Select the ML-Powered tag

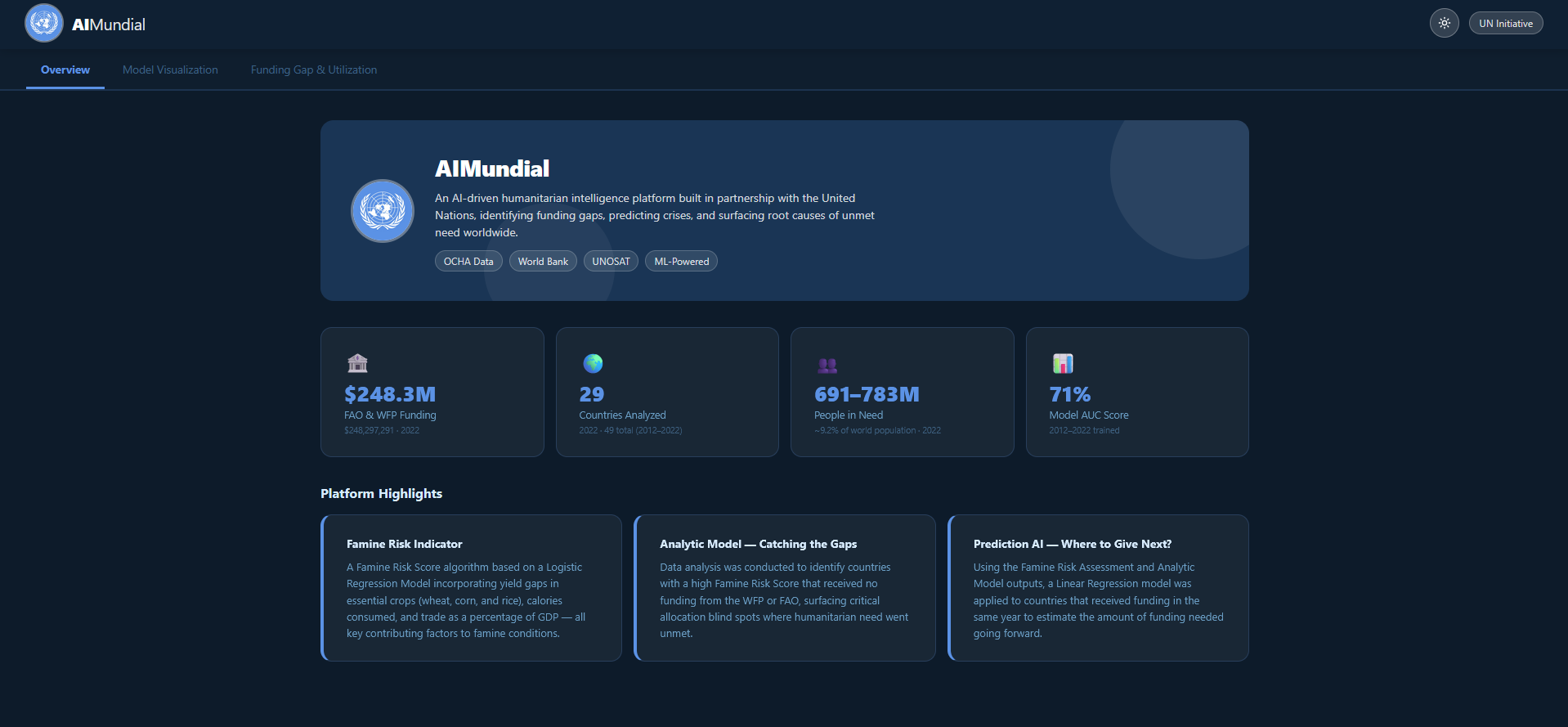click(682, 262)
